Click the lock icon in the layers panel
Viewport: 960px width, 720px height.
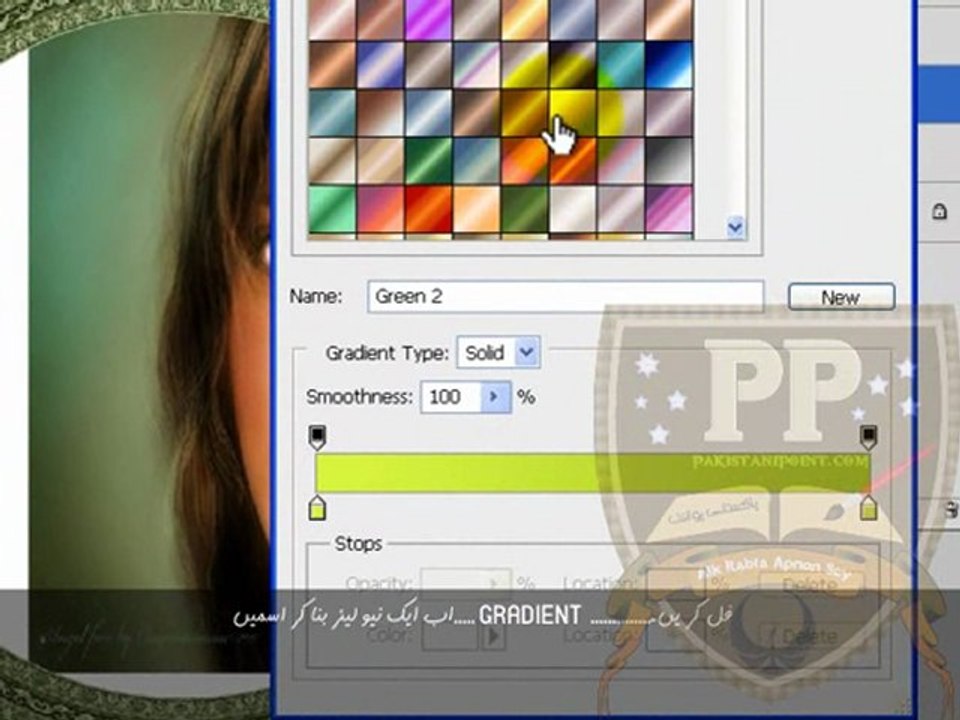pos(939,212)
